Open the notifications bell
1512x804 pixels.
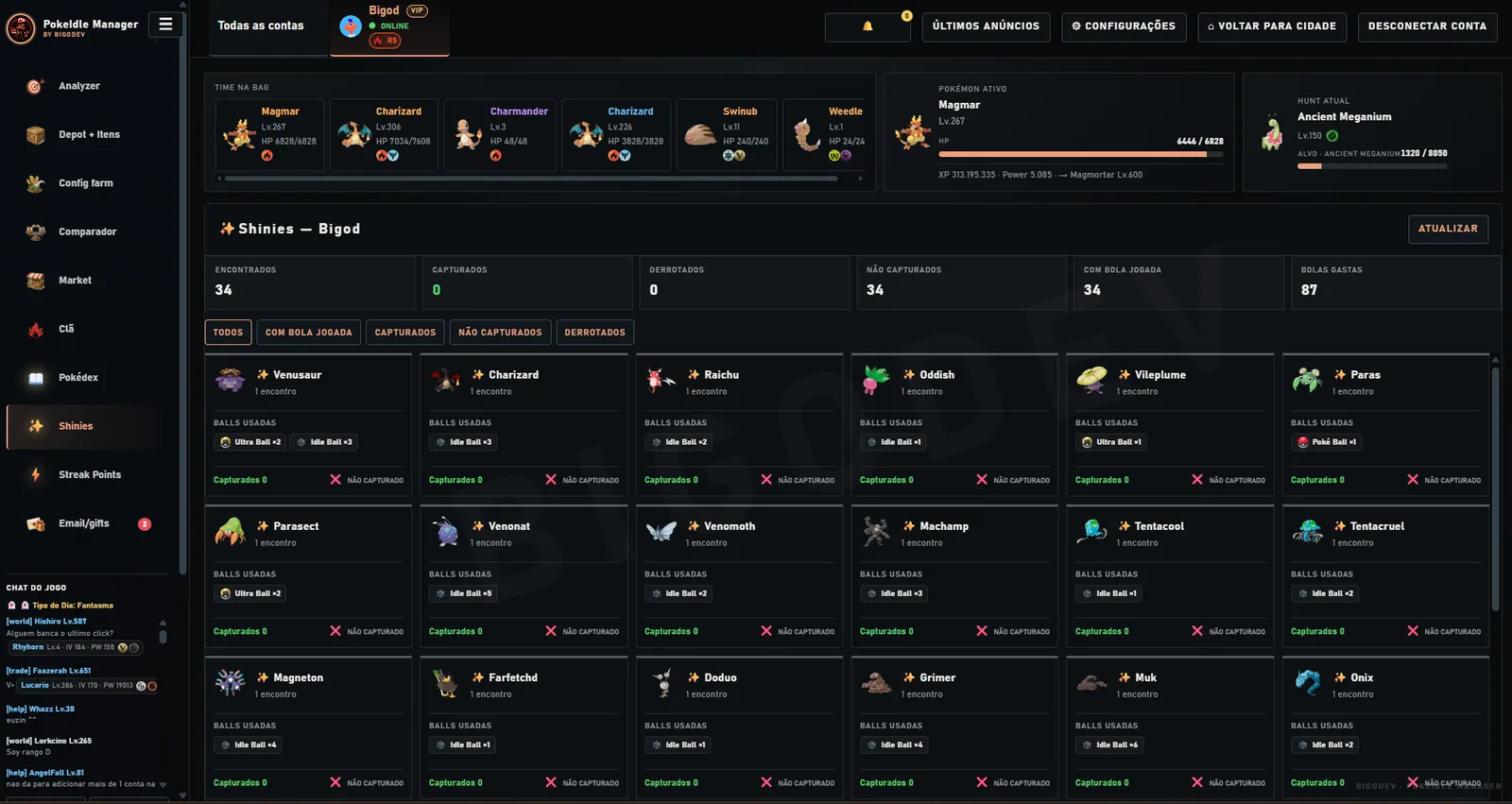coord(868,26)
